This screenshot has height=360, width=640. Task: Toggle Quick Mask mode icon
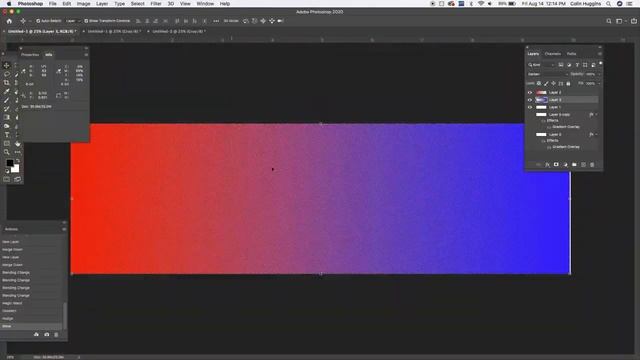(7, 179)
